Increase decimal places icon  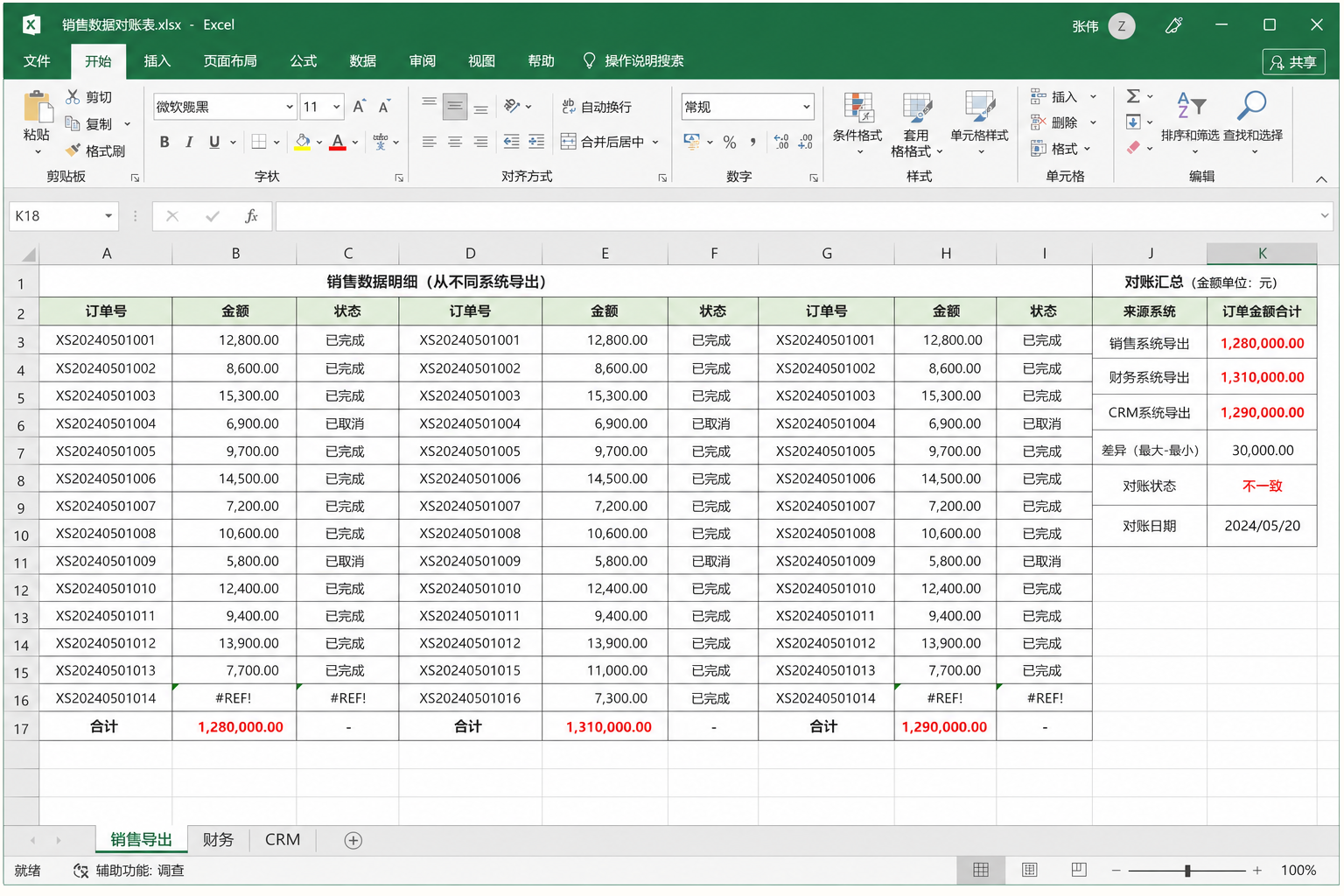[781, 142]
